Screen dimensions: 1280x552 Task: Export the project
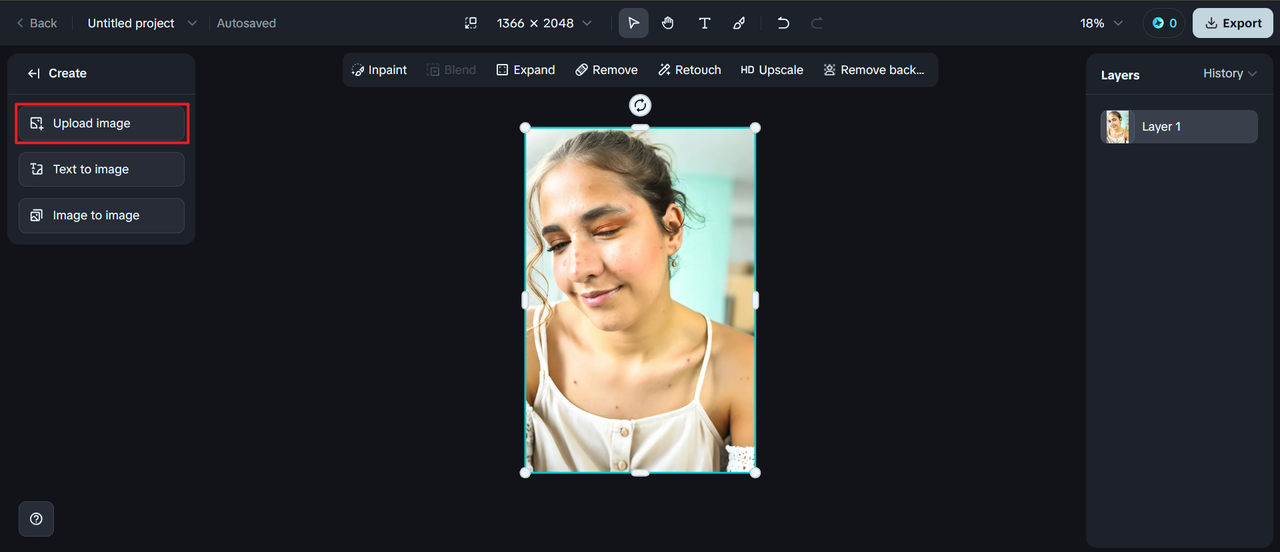coord(1233,23)
